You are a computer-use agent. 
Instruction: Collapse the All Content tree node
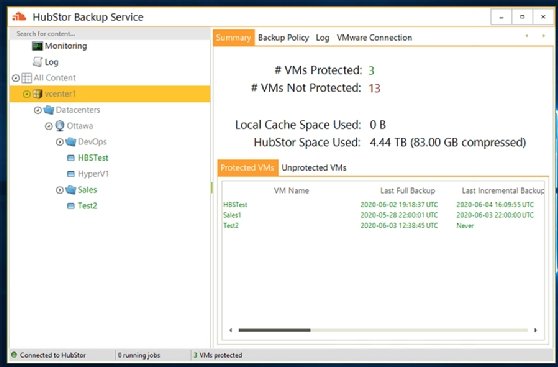(16, 78)
